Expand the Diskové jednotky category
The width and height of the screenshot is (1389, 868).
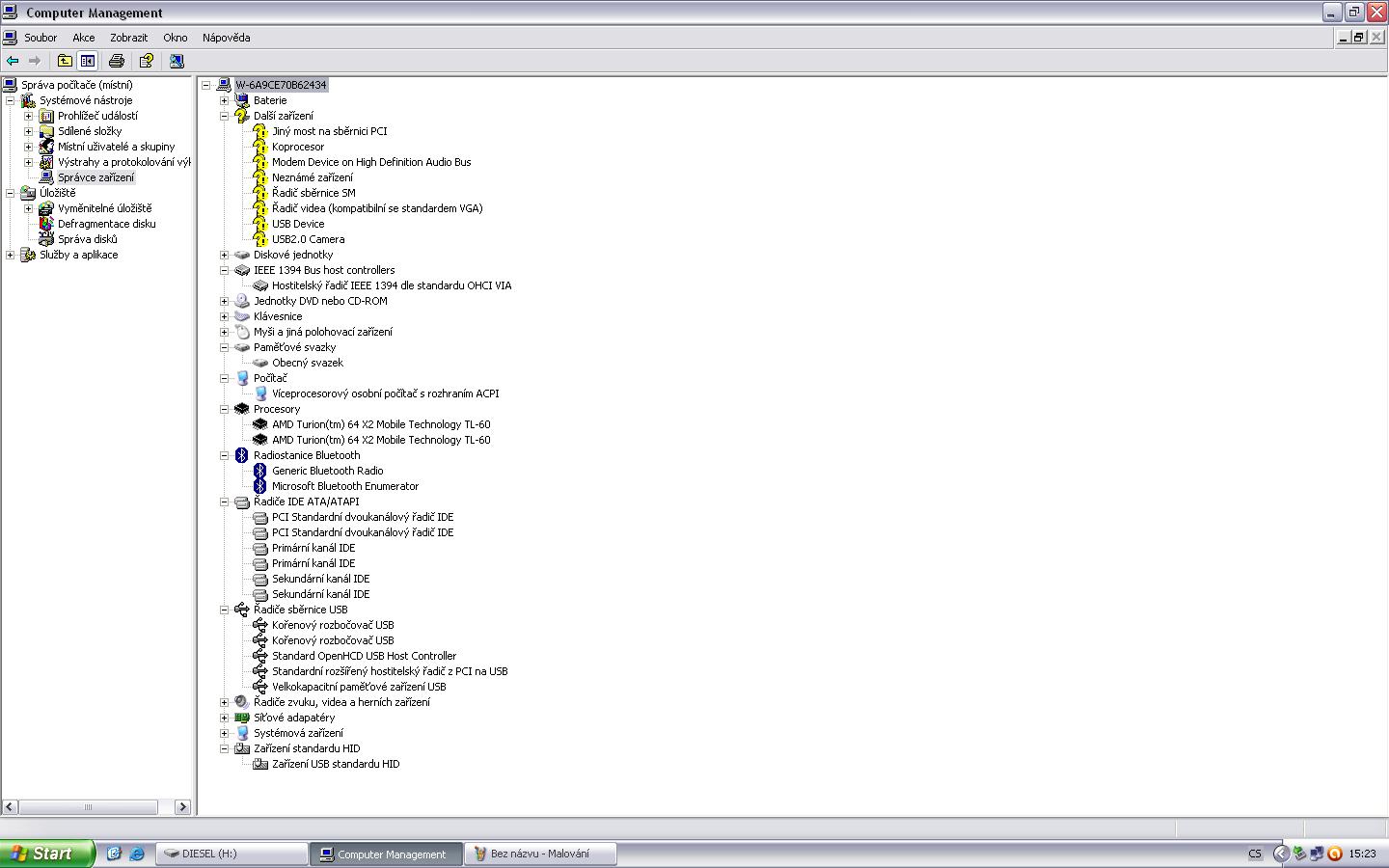pyautogui.click(x=224, y=255)
